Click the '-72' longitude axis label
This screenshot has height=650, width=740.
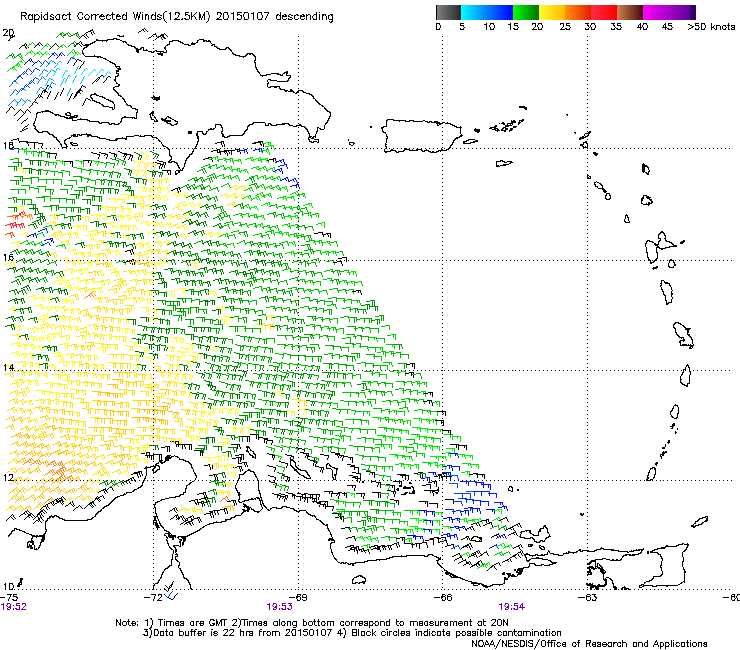(x=153, y=597)
